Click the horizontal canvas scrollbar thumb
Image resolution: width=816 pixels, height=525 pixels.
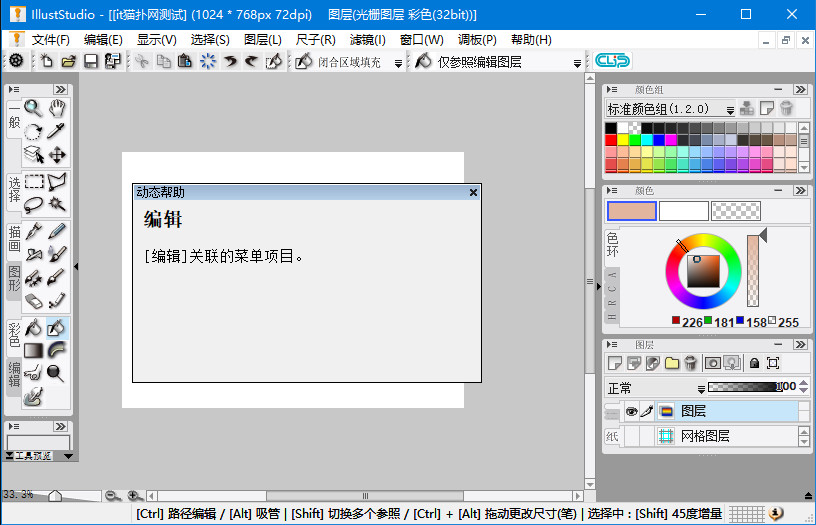[x=365, y=496]
